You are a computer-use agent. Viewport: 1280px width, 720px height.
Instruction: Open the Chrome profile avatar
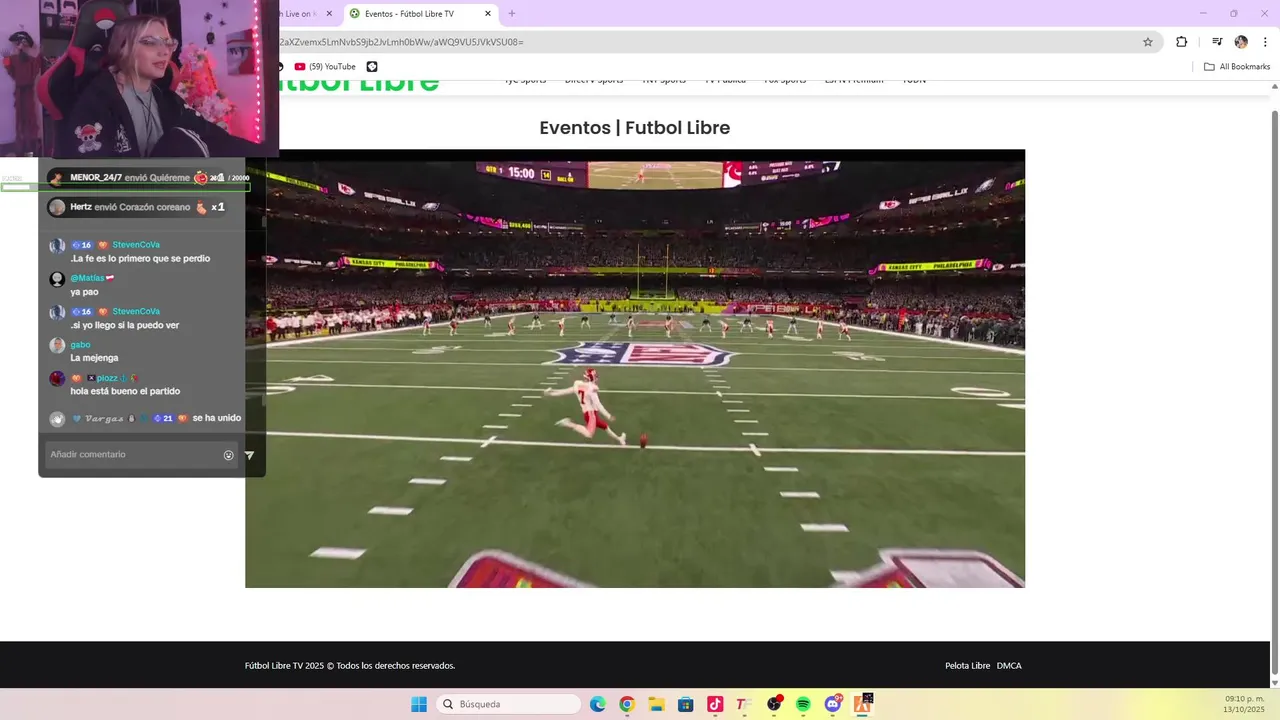[1241, 42]
